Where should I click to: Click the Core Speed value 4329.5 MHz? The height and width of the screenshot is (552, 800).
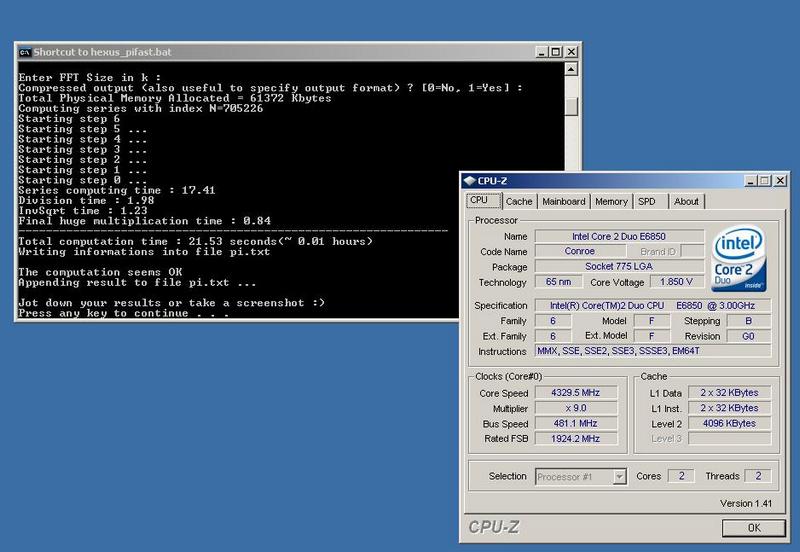(x=576, y=393)
